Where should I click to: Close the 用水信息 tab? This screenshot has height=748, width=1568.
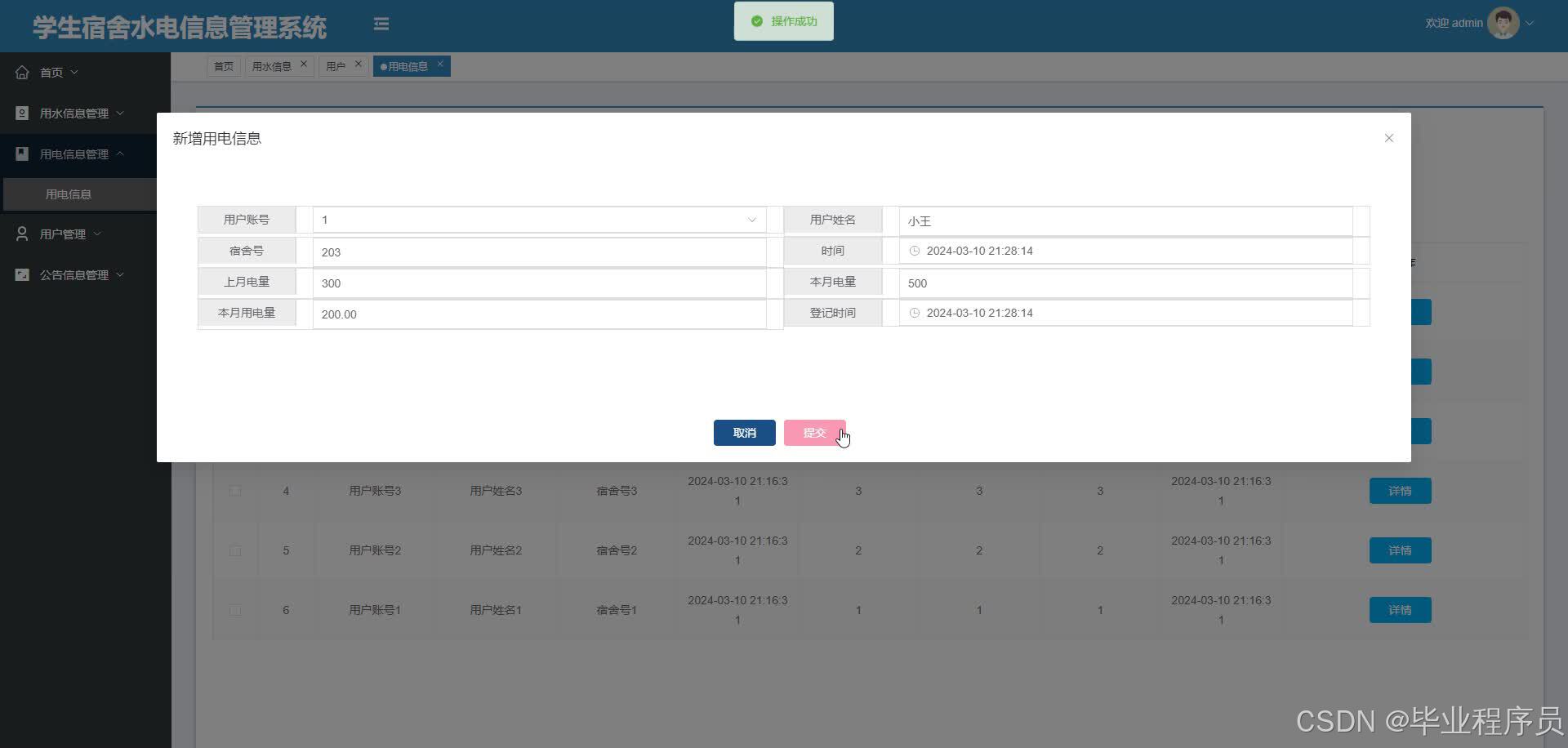(304, 64)
